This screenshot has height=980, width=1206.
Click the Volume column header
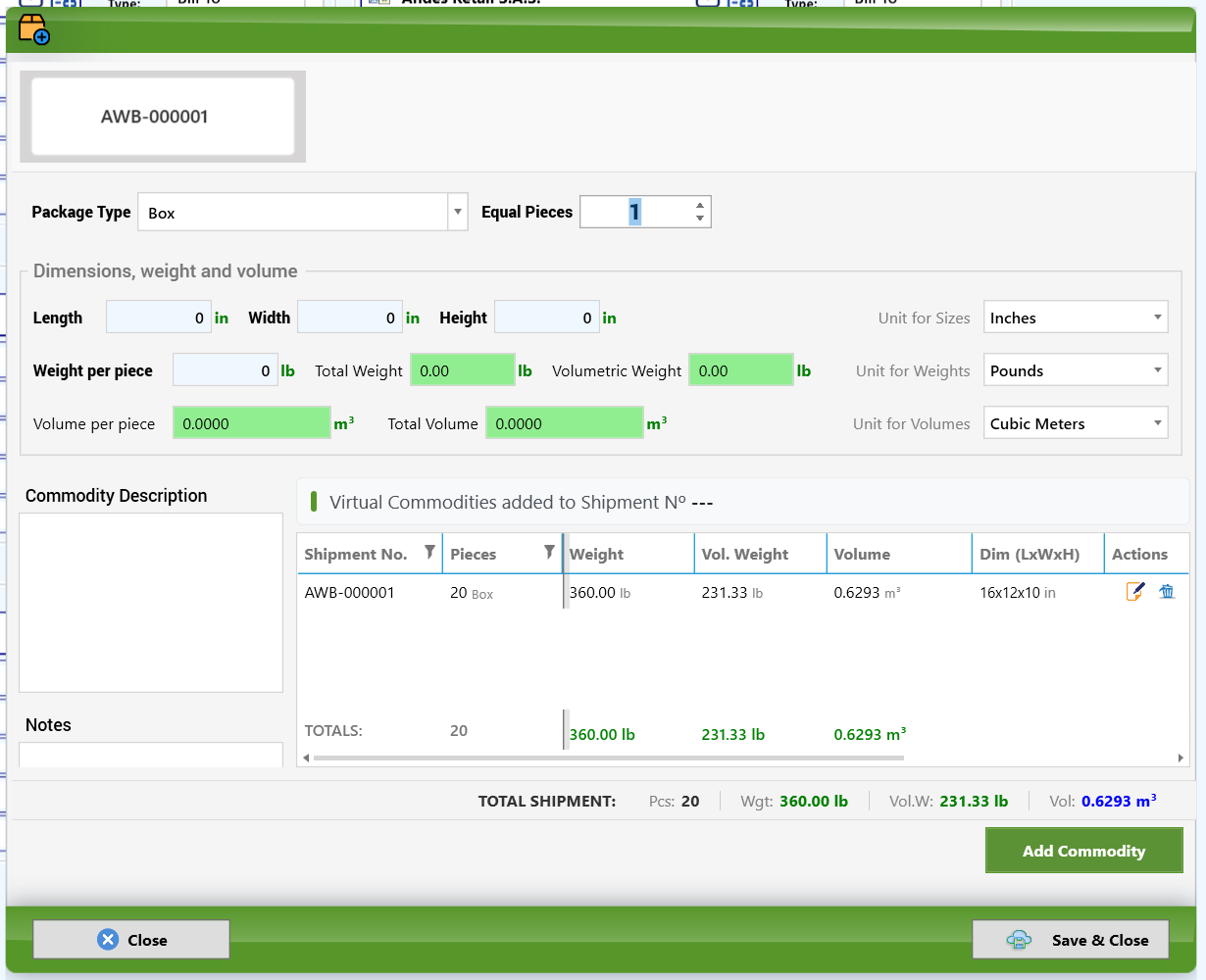[x=899, y=554]
